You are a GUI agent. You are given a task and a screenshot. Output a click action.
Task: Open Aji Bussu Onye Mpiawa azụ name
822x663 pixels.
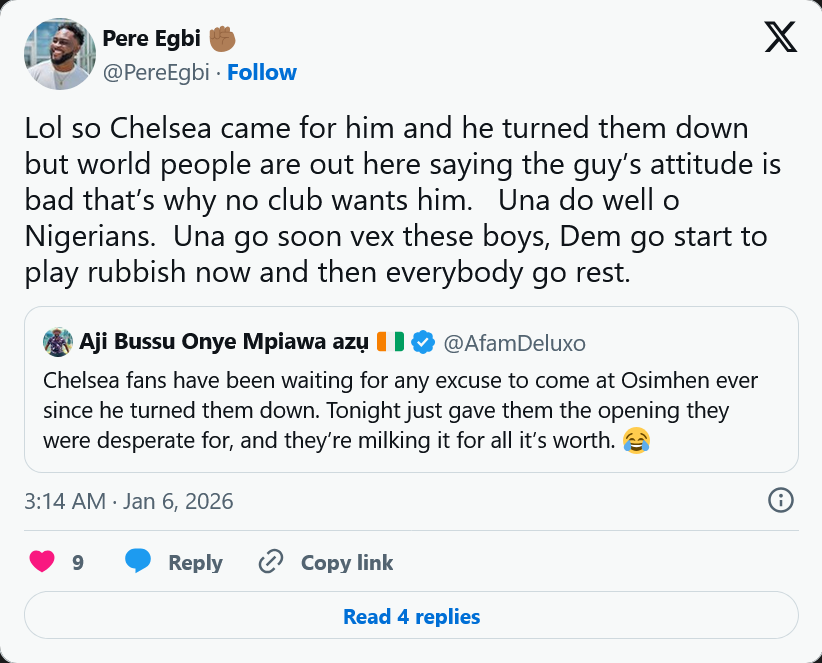[x=225, y=343]
